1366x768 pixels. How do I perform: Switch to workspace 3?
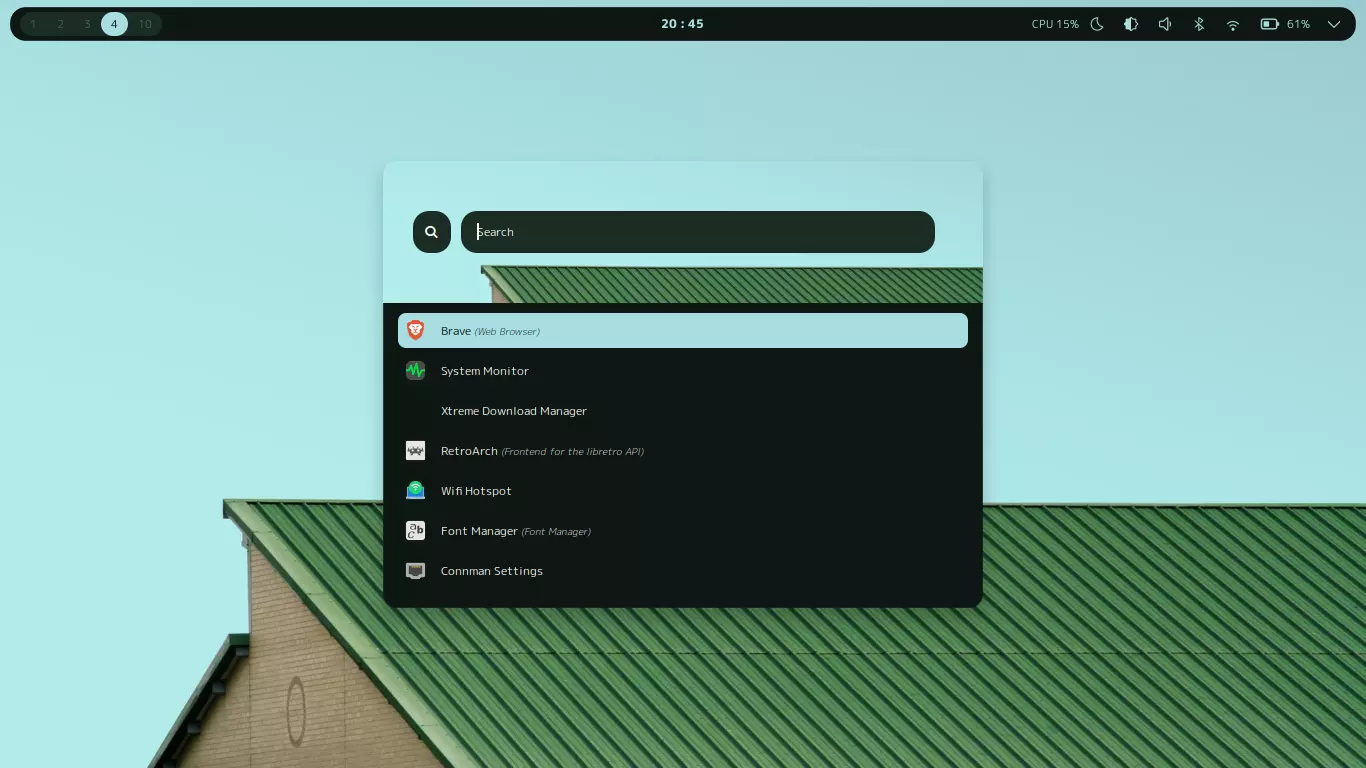(87, 24)
